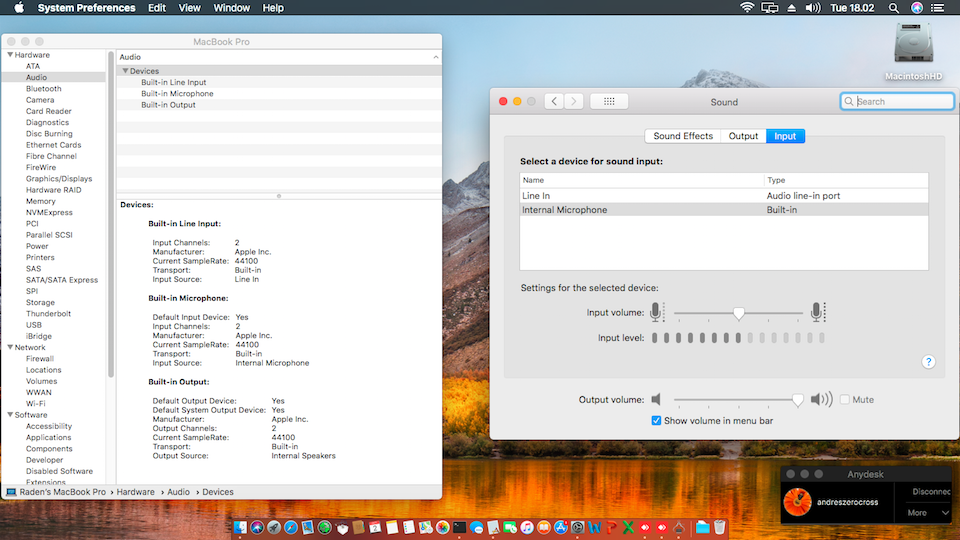Open Notification Center icon in menu bar
The image size is (960, 540).
[x=942, y=8]
